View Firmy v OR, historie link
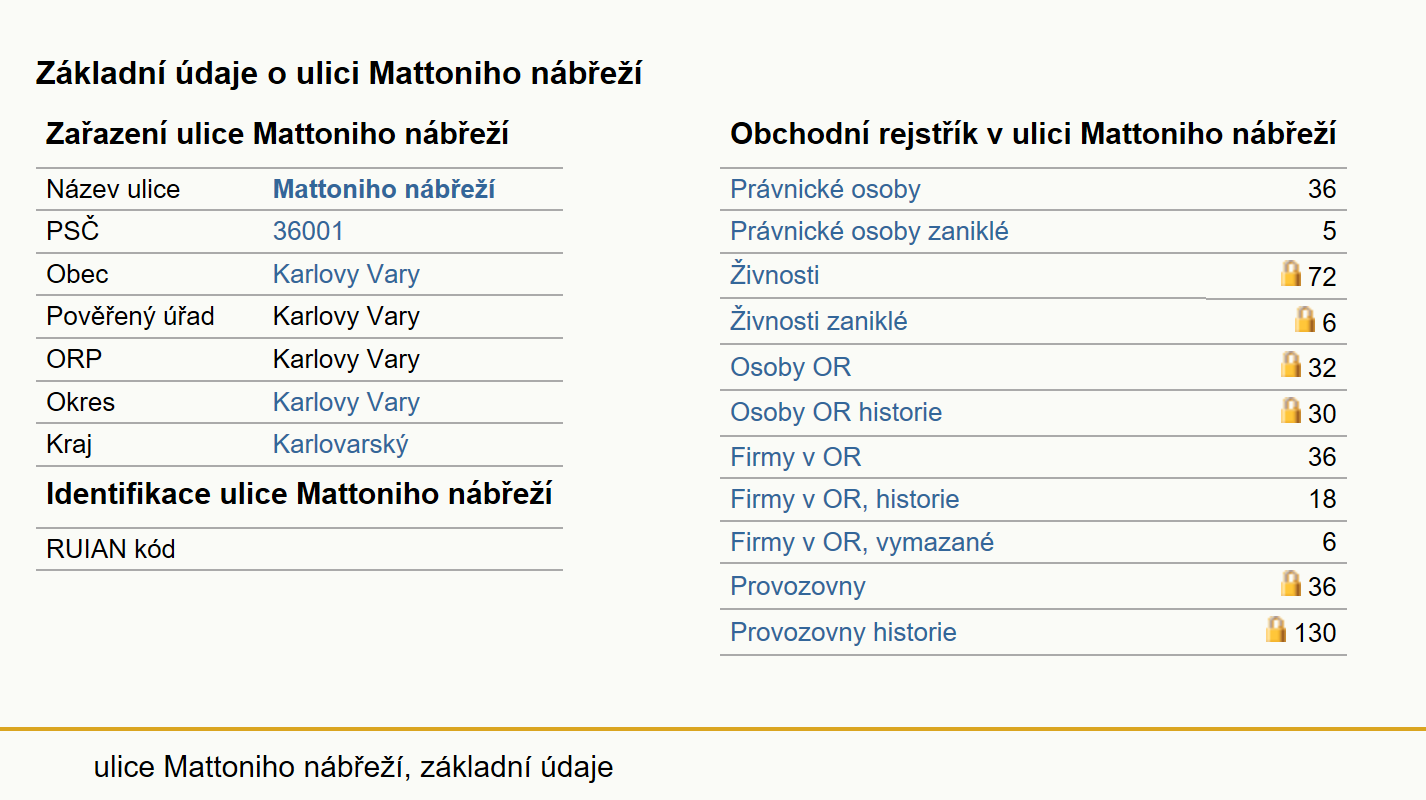Viewport: 1426px width, 800px height. click(845, 499)
